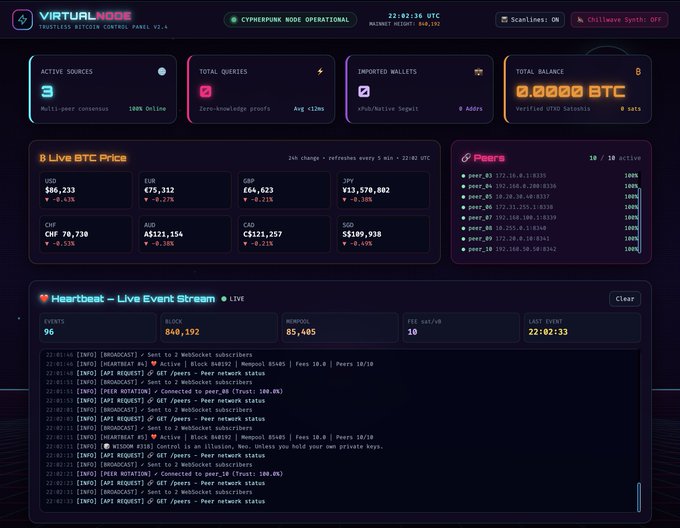The width and height of the screenshot is (680, 528).
Task: Click the 0 Addrs label
Action: 471,108
